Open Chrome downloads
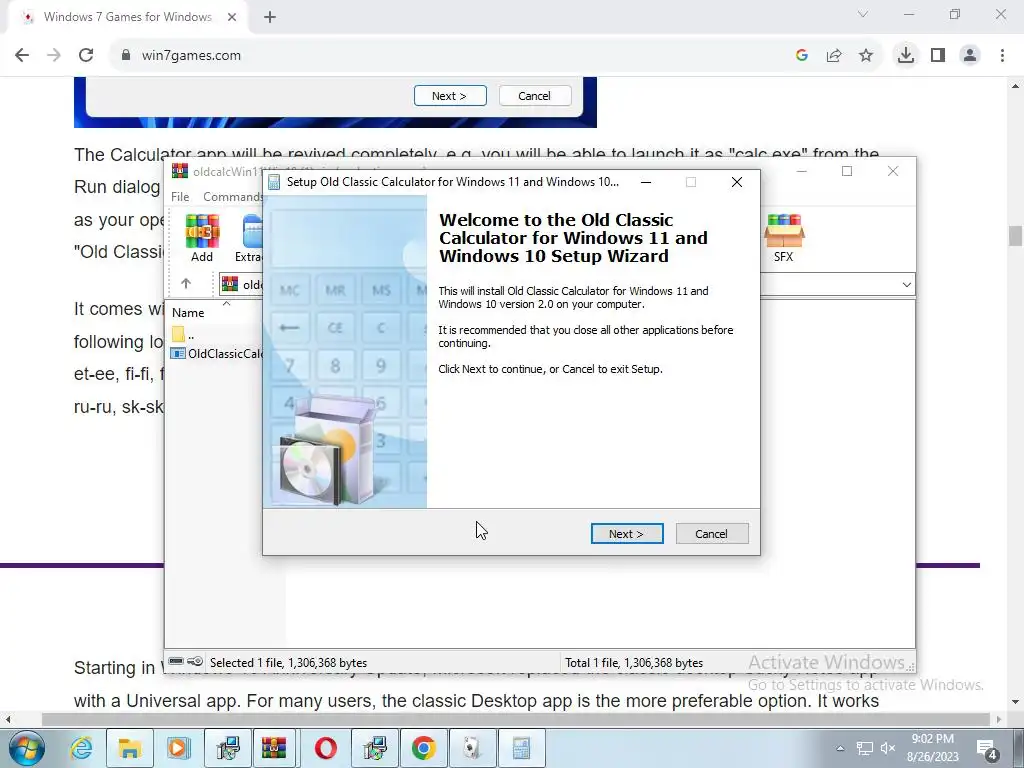The height and width of the screenshot is (768, 1024). pos(906,55)
